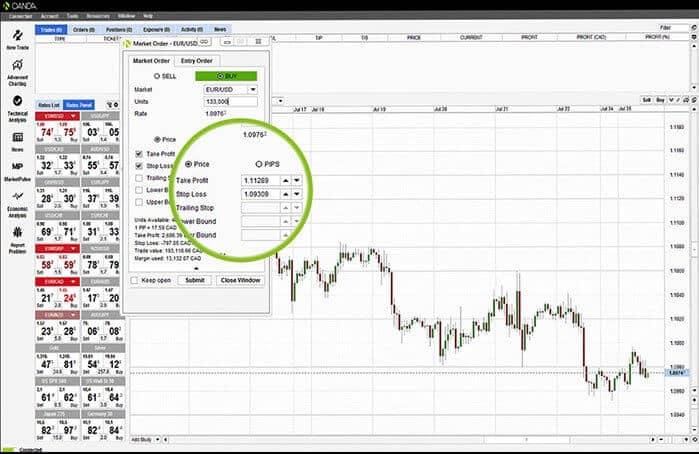Click link icon in Market Order title
The width and height of the screenshot is (699, 454).
pyautogui.click(x=205, y=42)
